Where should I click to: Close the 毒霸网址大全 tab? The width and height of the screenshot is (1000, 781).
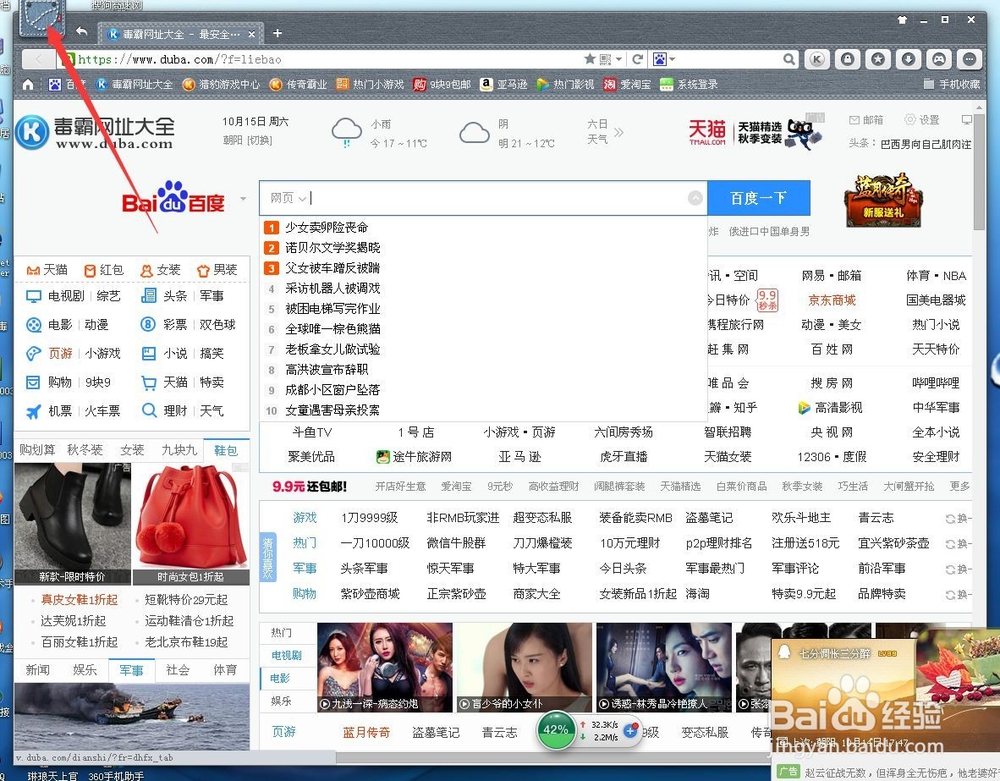(x=252, y=34)
